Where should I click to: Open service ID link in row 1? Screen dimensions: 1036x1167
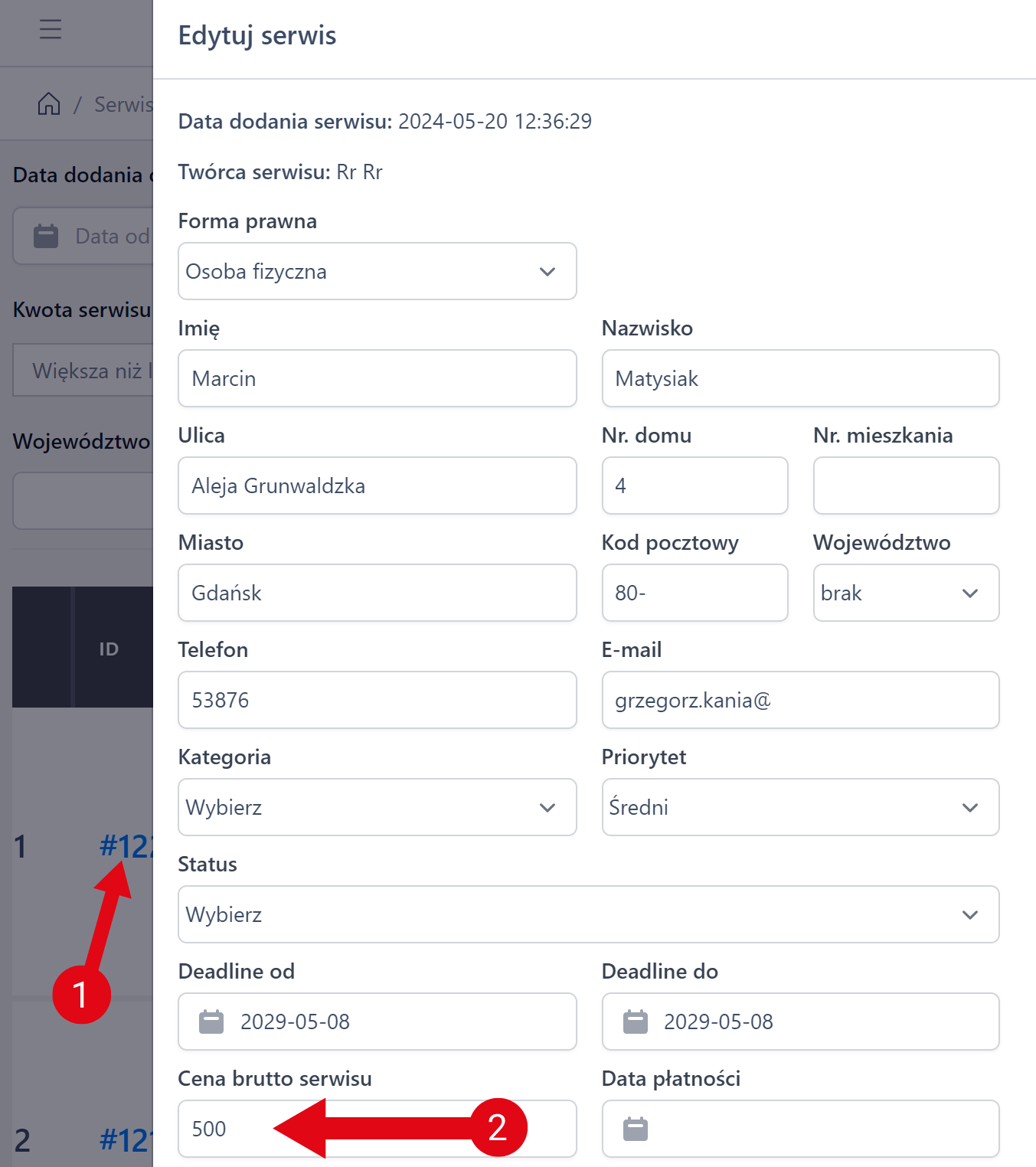click(126, 846)
